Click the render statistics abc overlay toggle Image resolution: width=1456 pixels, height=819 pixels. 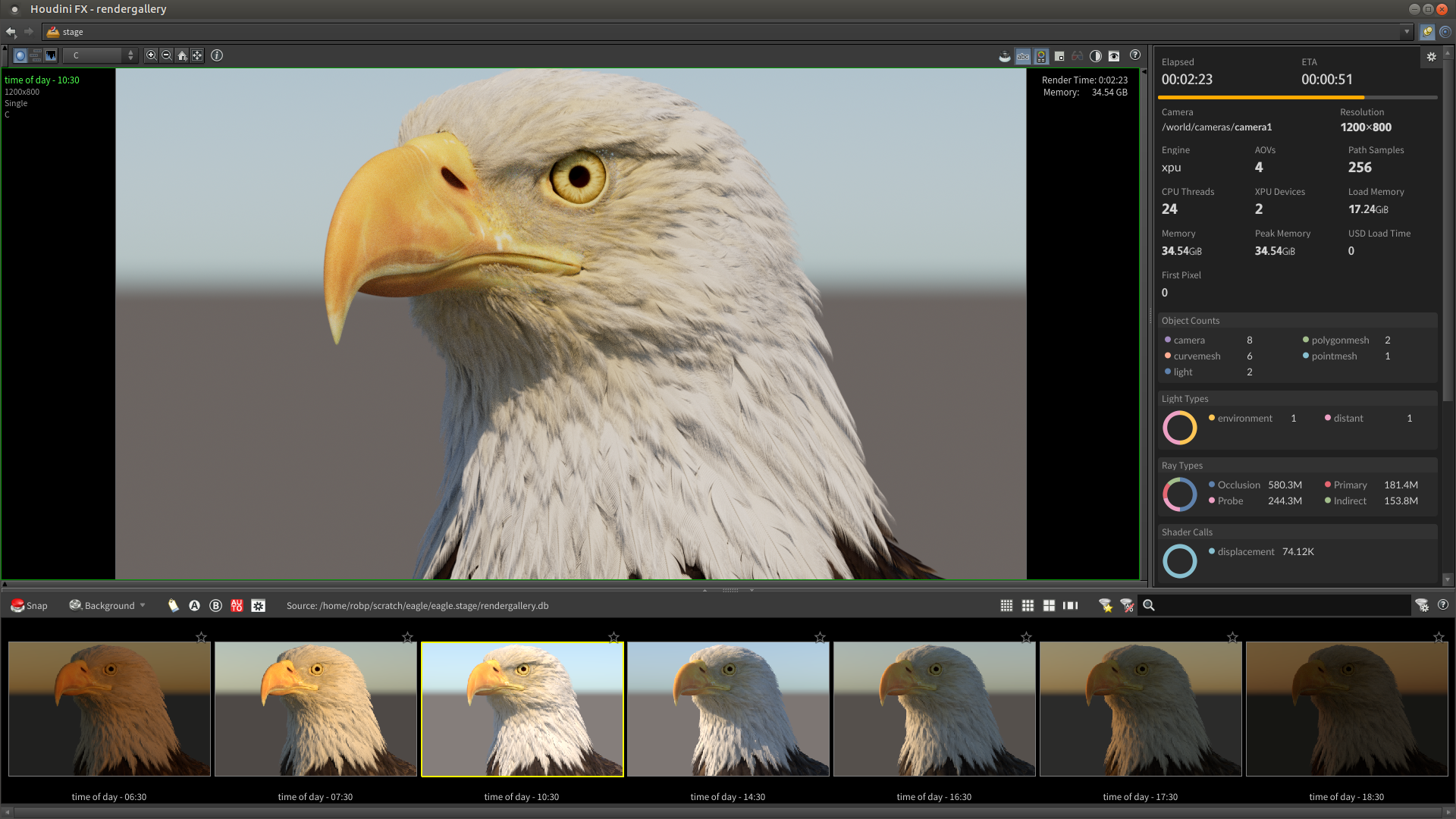point(1023,56)
